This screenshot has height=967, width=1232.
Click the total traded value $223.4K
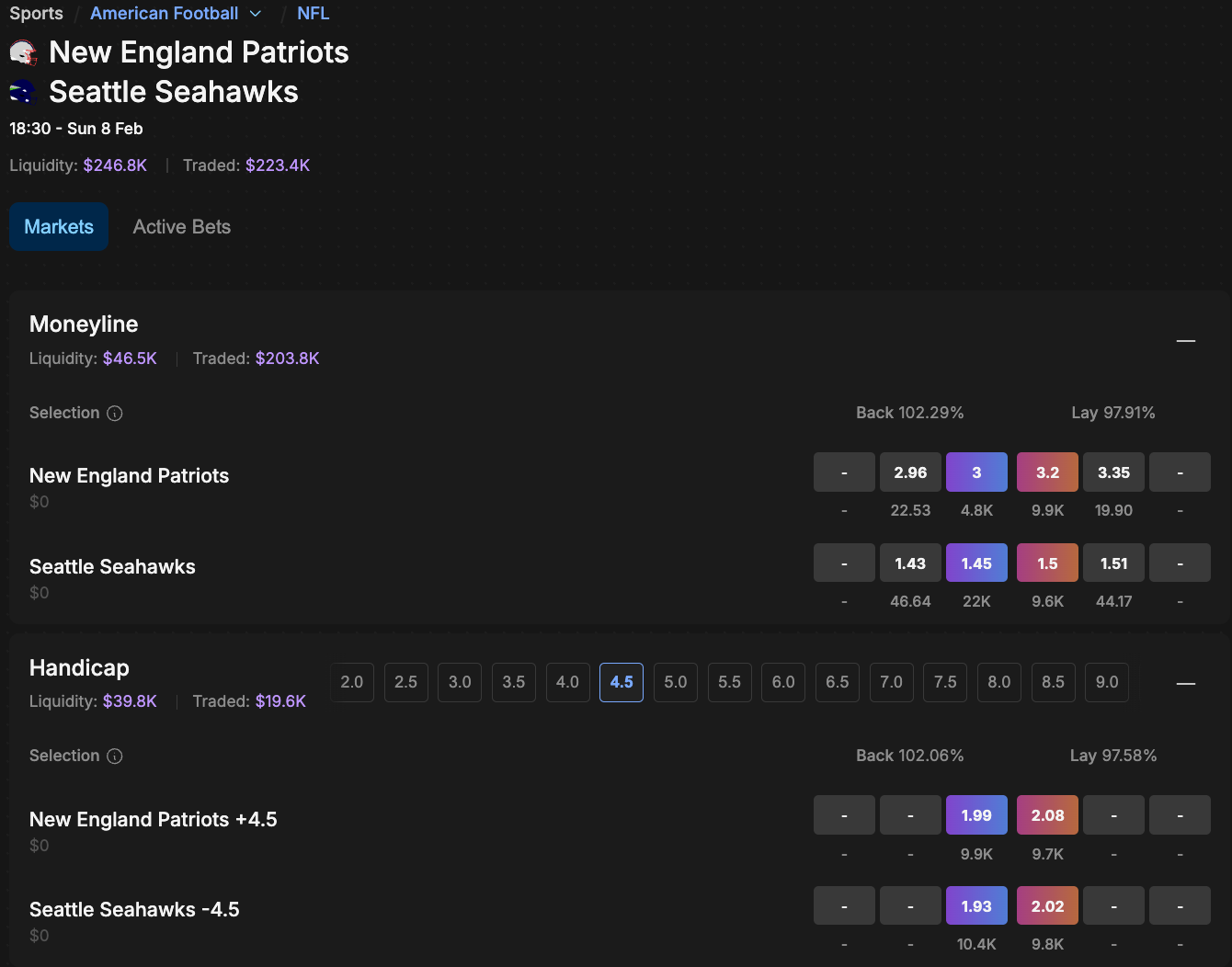[x=278, y=165]
